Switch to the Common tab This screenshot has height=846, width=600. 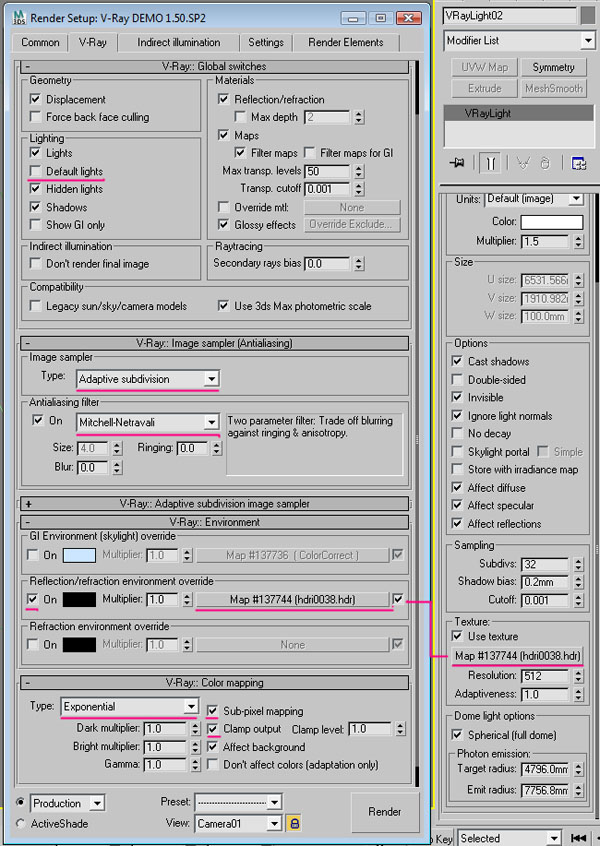pyautogui.click(x=40, y=42)
